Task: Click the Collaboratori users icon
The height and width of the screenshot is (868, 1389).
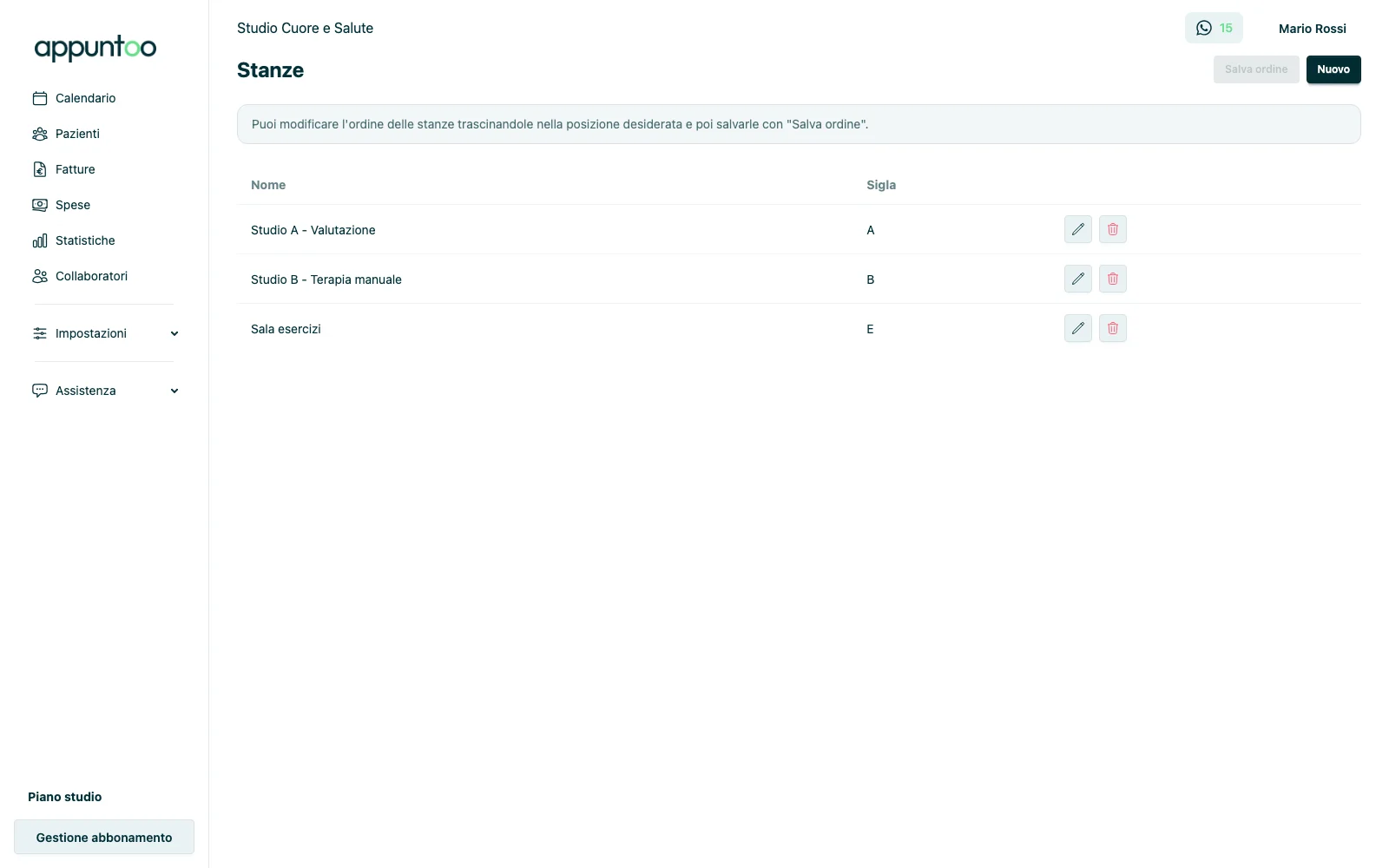Action: pos(40,276)
